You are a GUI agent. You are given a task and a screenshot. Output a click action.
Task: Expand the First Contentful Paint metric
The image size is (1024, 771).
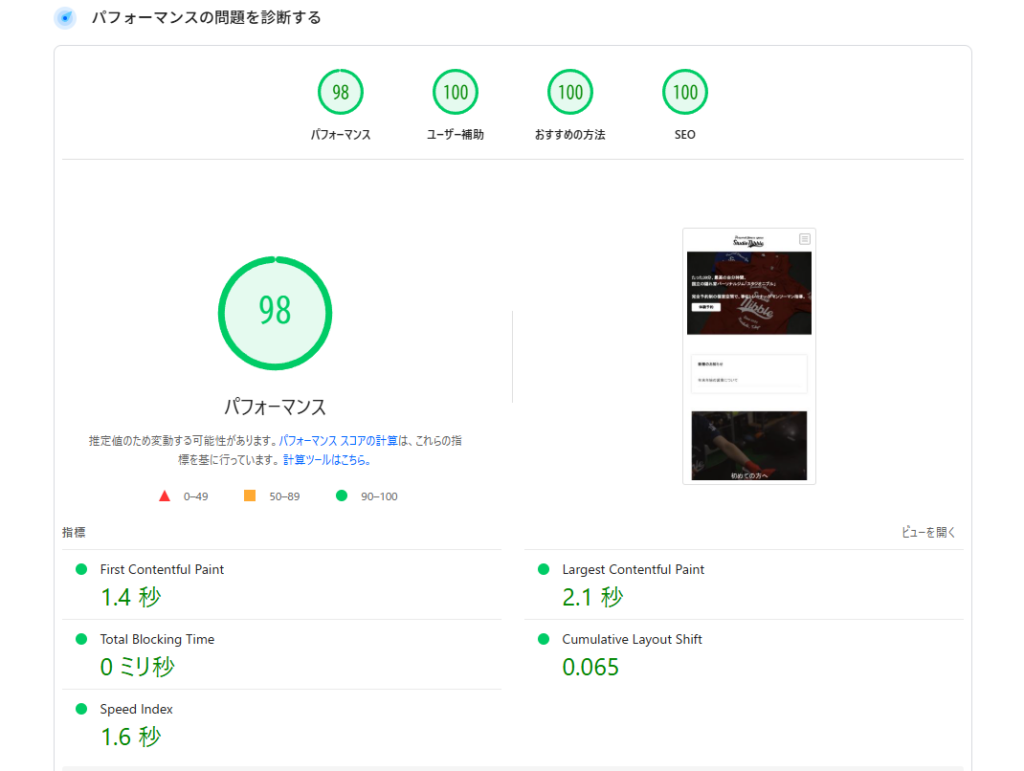point(162,569)
